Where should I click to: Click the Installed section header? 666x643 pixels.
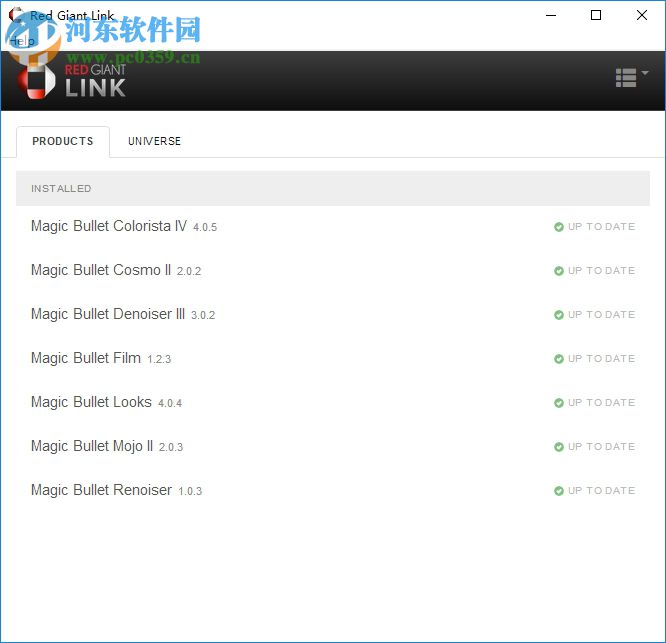point(333,189)
